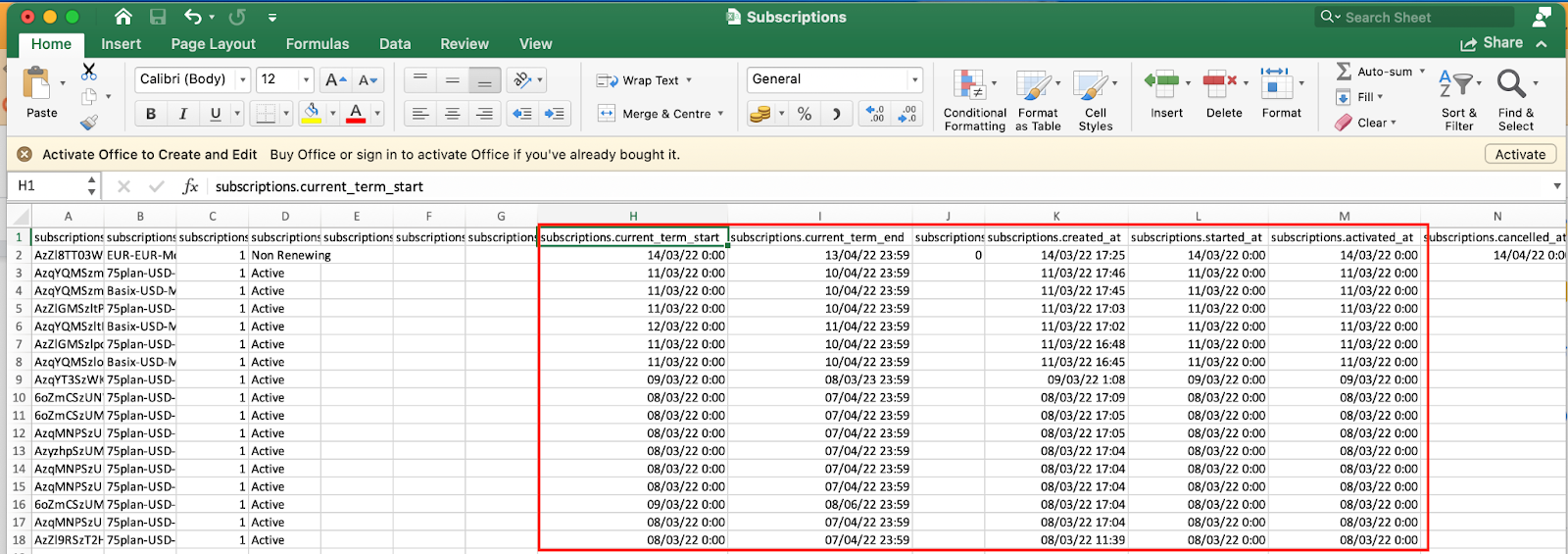
Task: Click the Home icon in title bar
Action: pos(122,17)
